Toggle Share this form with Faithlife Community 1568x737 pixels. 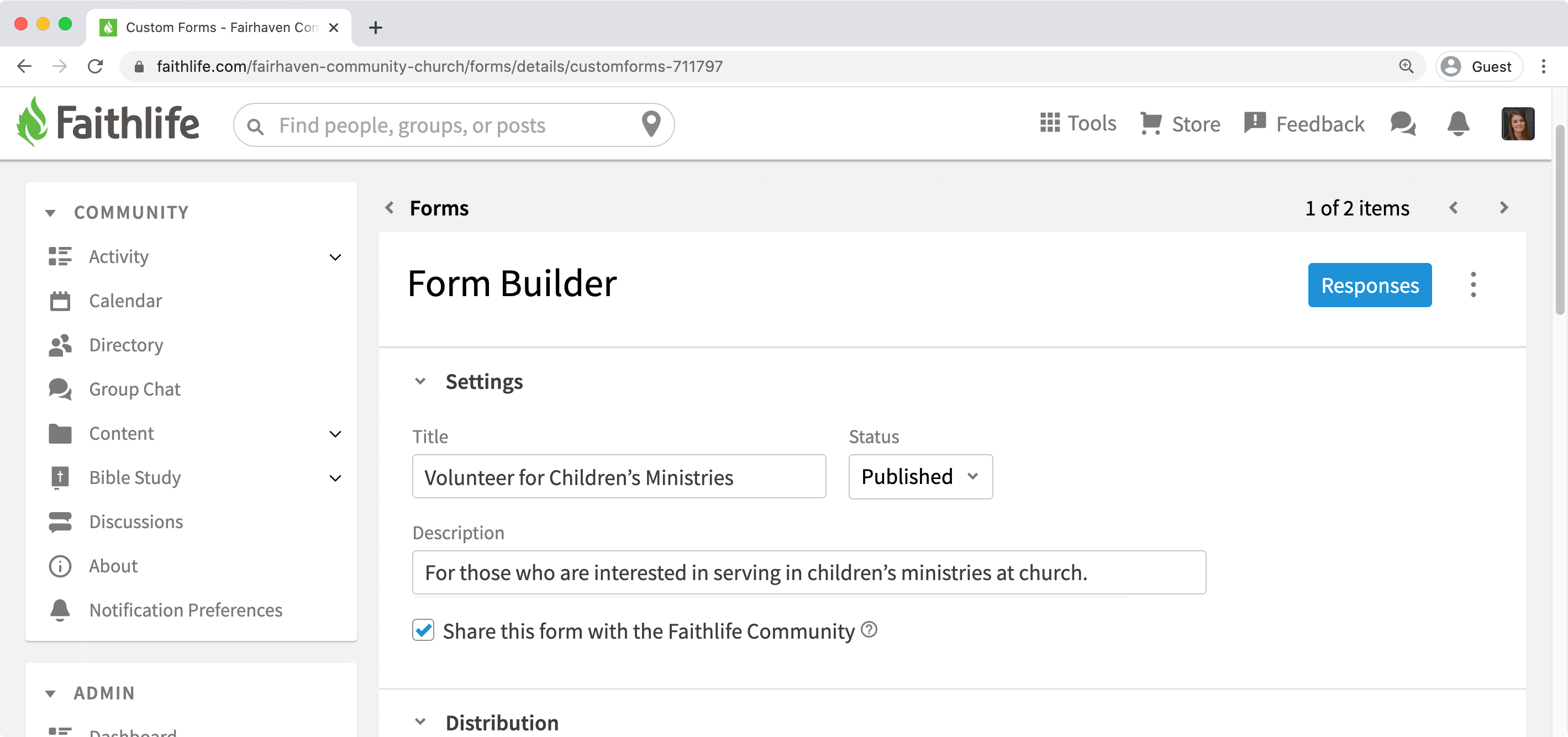tap(423, 630)
